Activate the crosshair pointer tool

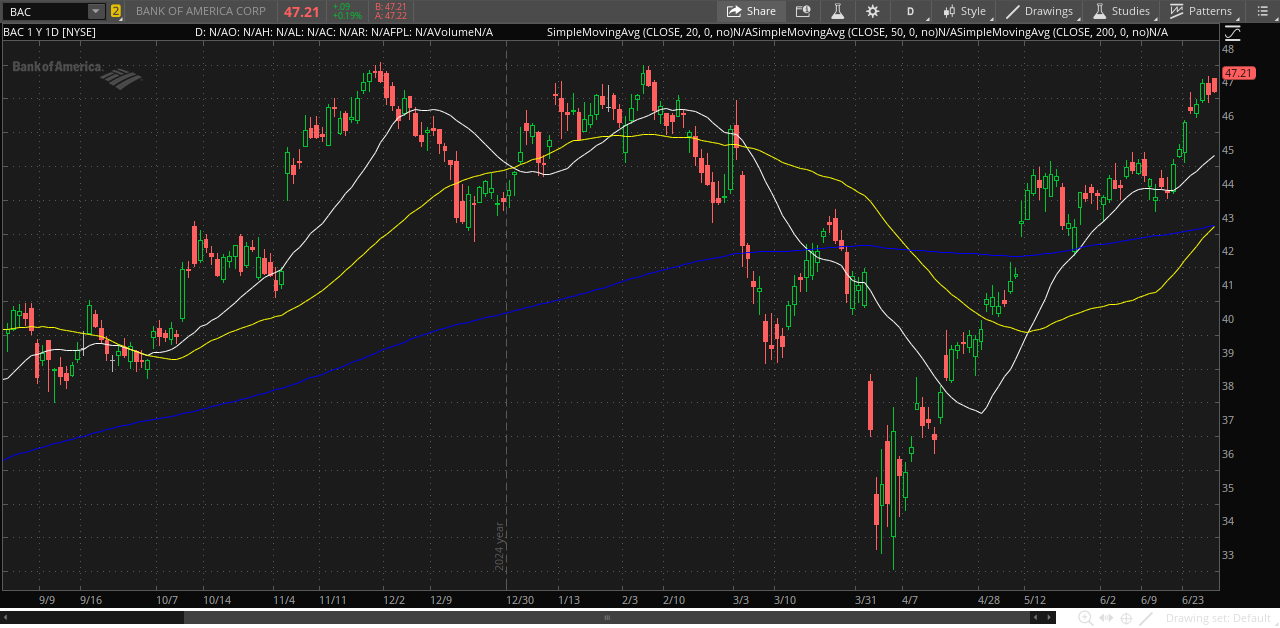(x=1125, y=618)
